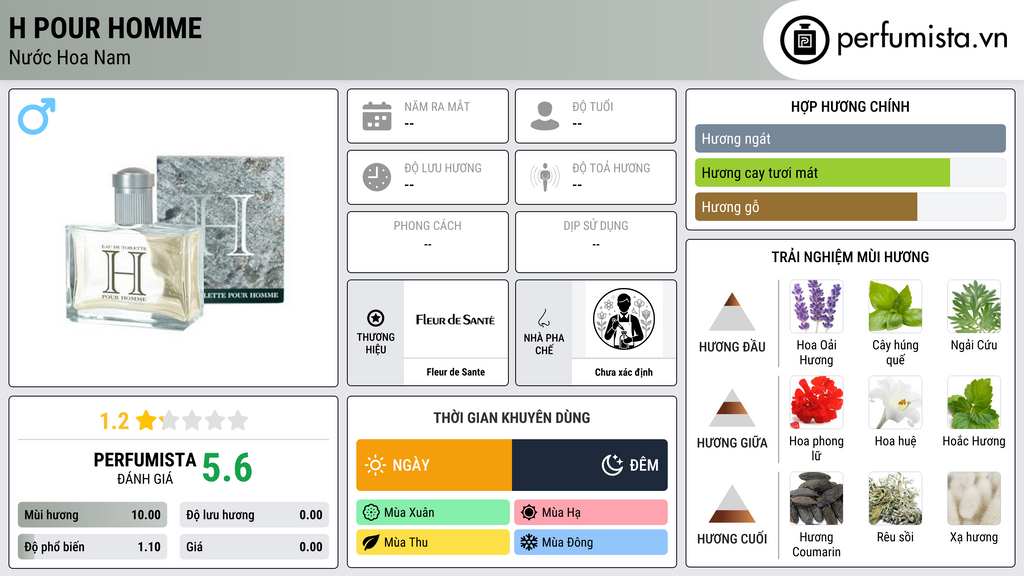Click the Hương cuối pyramid icon
Viewport: 1024px width, 576px height.
[x=732, y=504]
